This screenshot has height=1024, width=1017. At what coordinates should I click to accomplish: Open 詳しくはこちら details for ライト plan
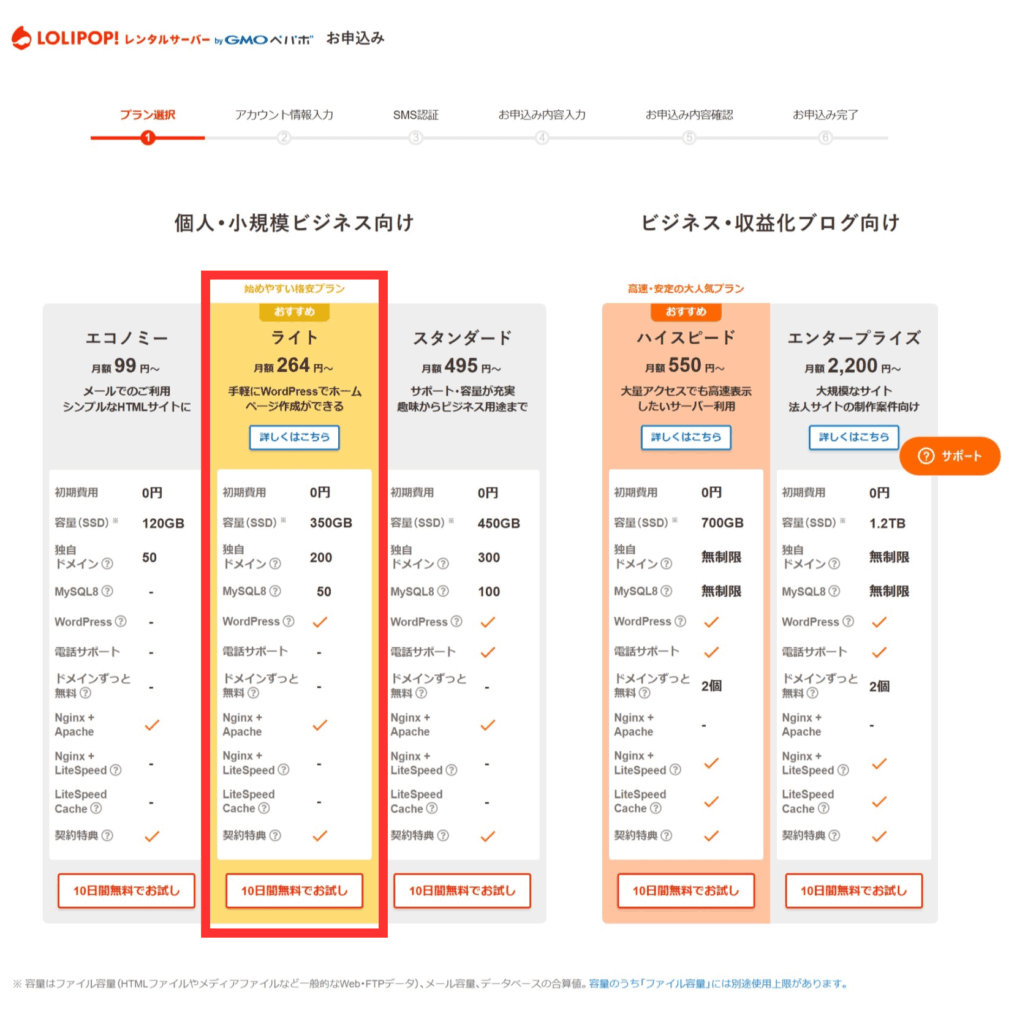[294, 438]
